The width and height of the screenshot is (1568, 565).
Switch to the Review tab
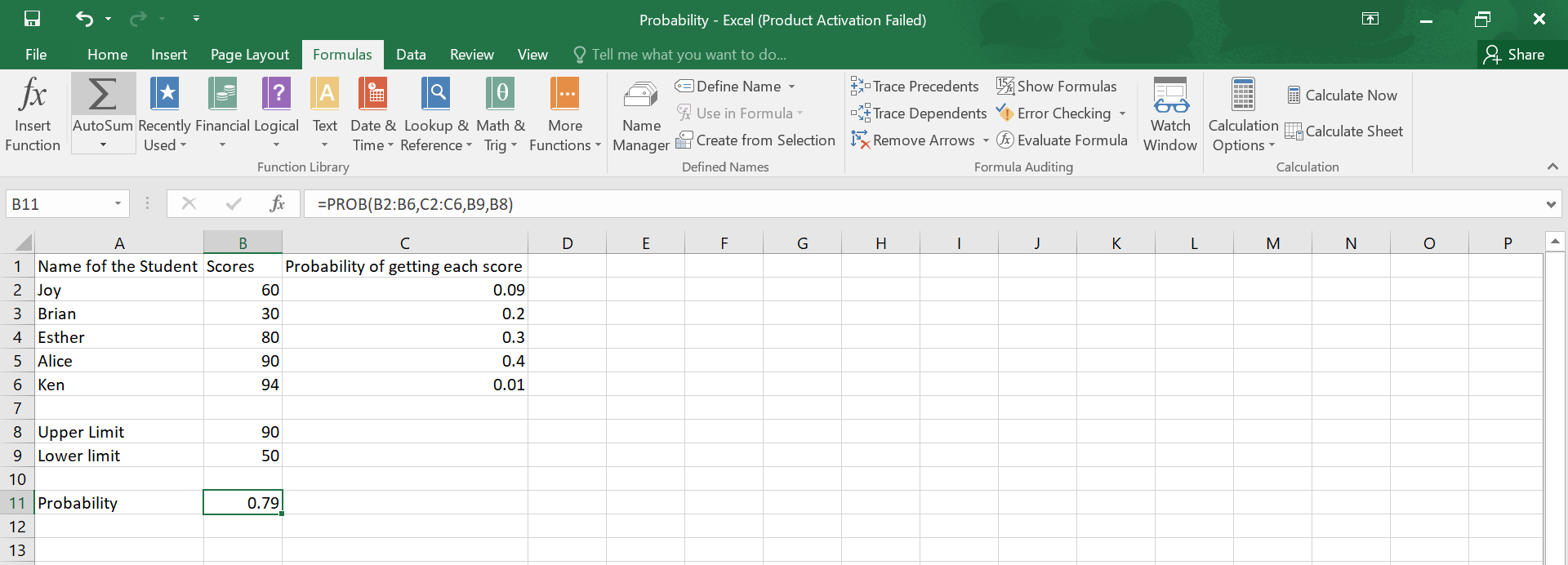coord(472,55)
